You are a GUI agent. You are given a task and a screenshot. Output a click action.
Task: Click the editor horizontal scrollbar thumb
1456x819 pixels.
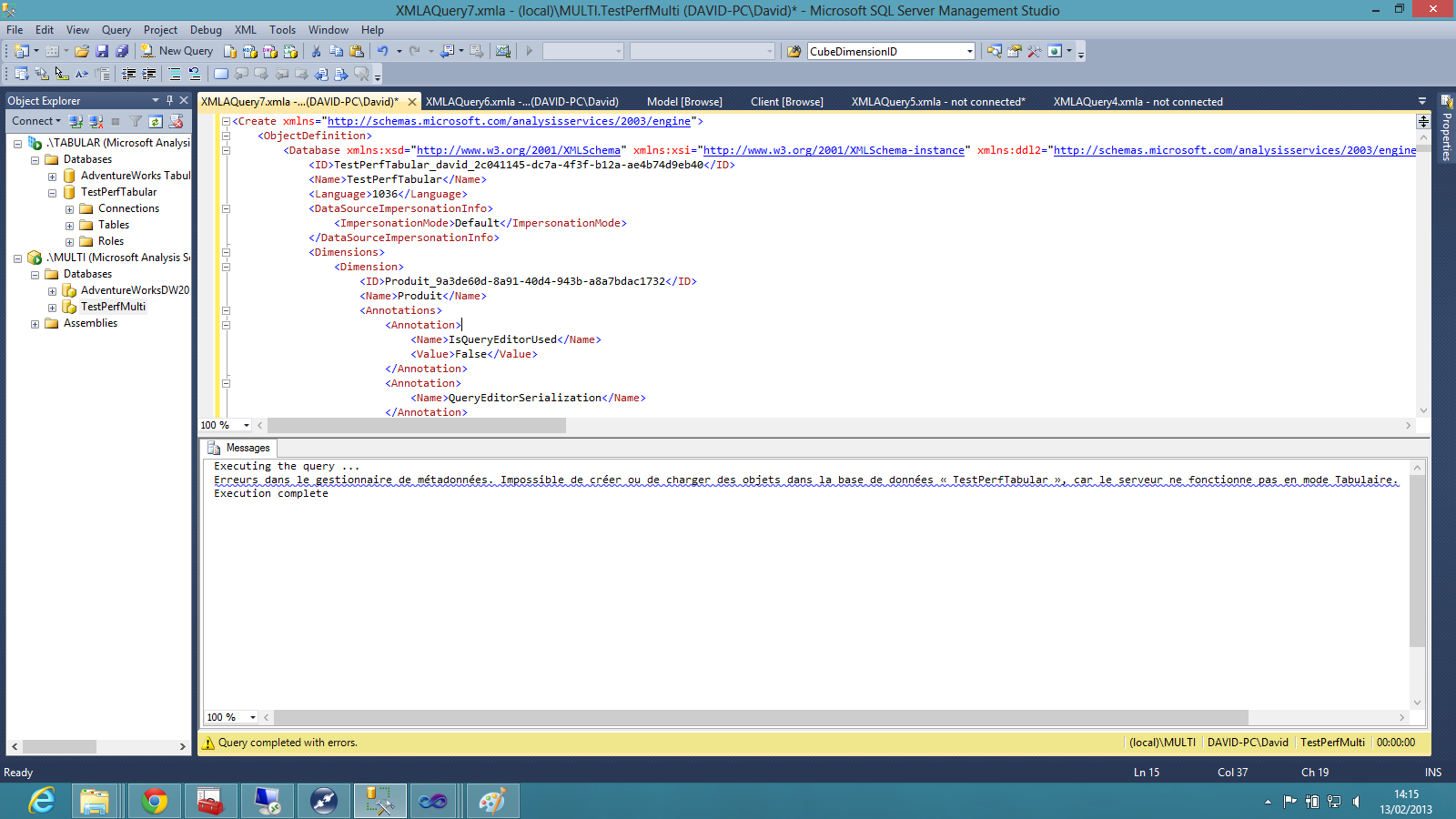coord(416,425)
